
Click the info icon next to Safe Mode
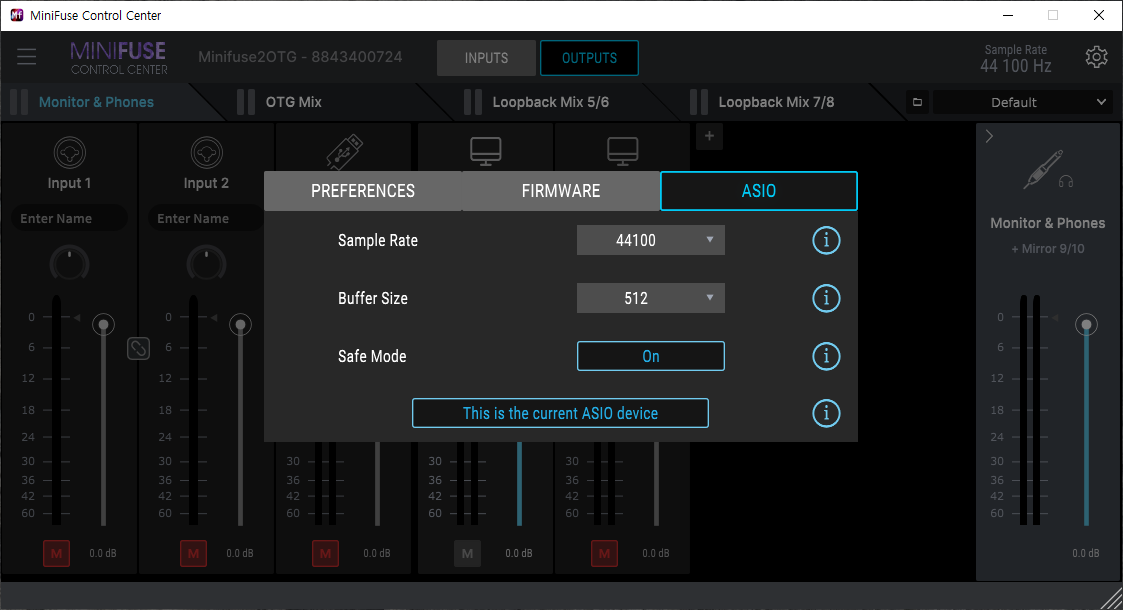(x=826, y=356)
